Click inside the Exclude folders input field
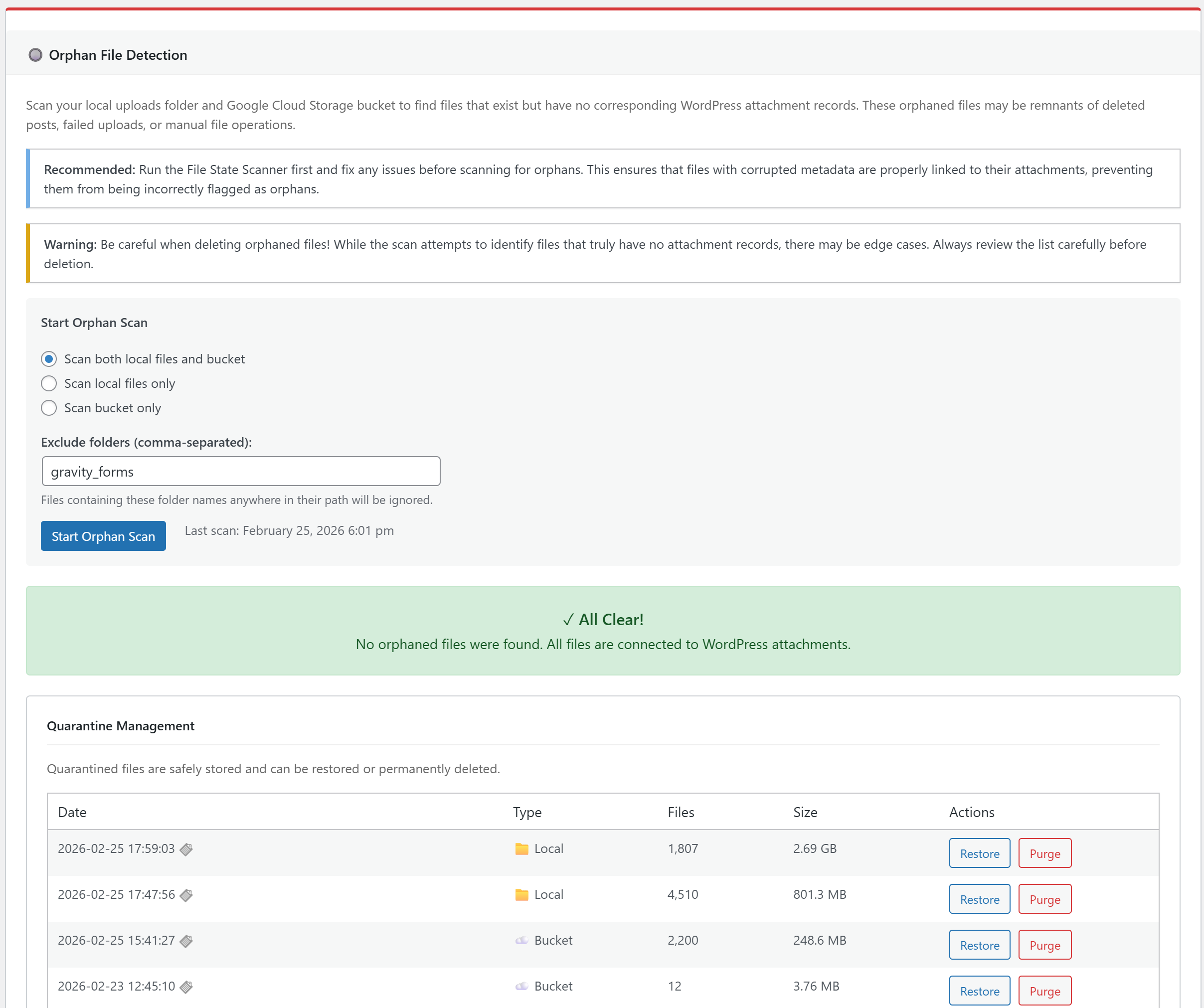 241,471
